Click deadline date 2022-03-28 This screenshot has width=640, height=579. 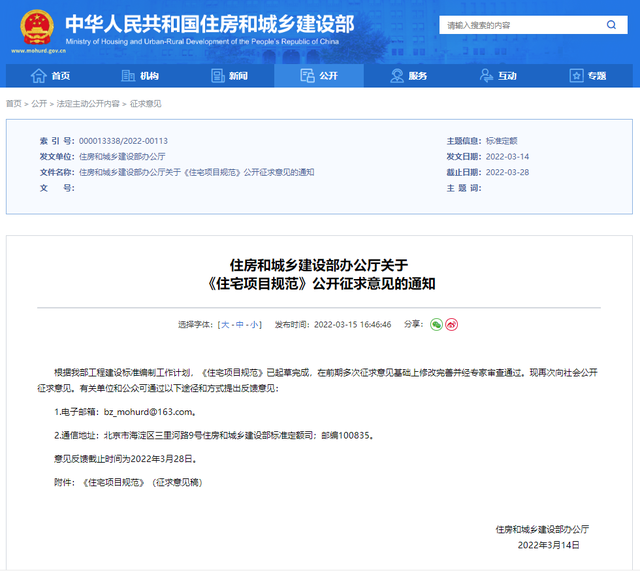pyautogui.click(x=507, y=173)
